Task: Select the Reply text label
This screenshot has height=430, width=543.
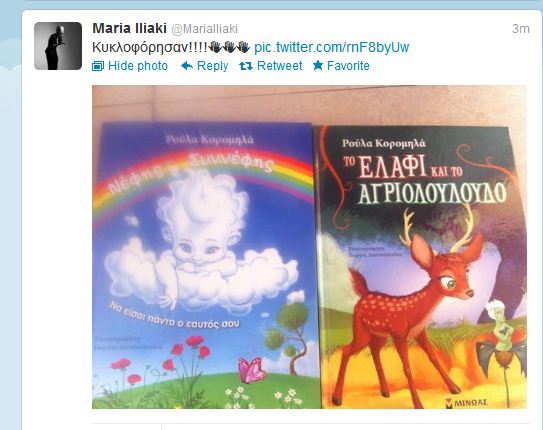Action: point(212,66)
